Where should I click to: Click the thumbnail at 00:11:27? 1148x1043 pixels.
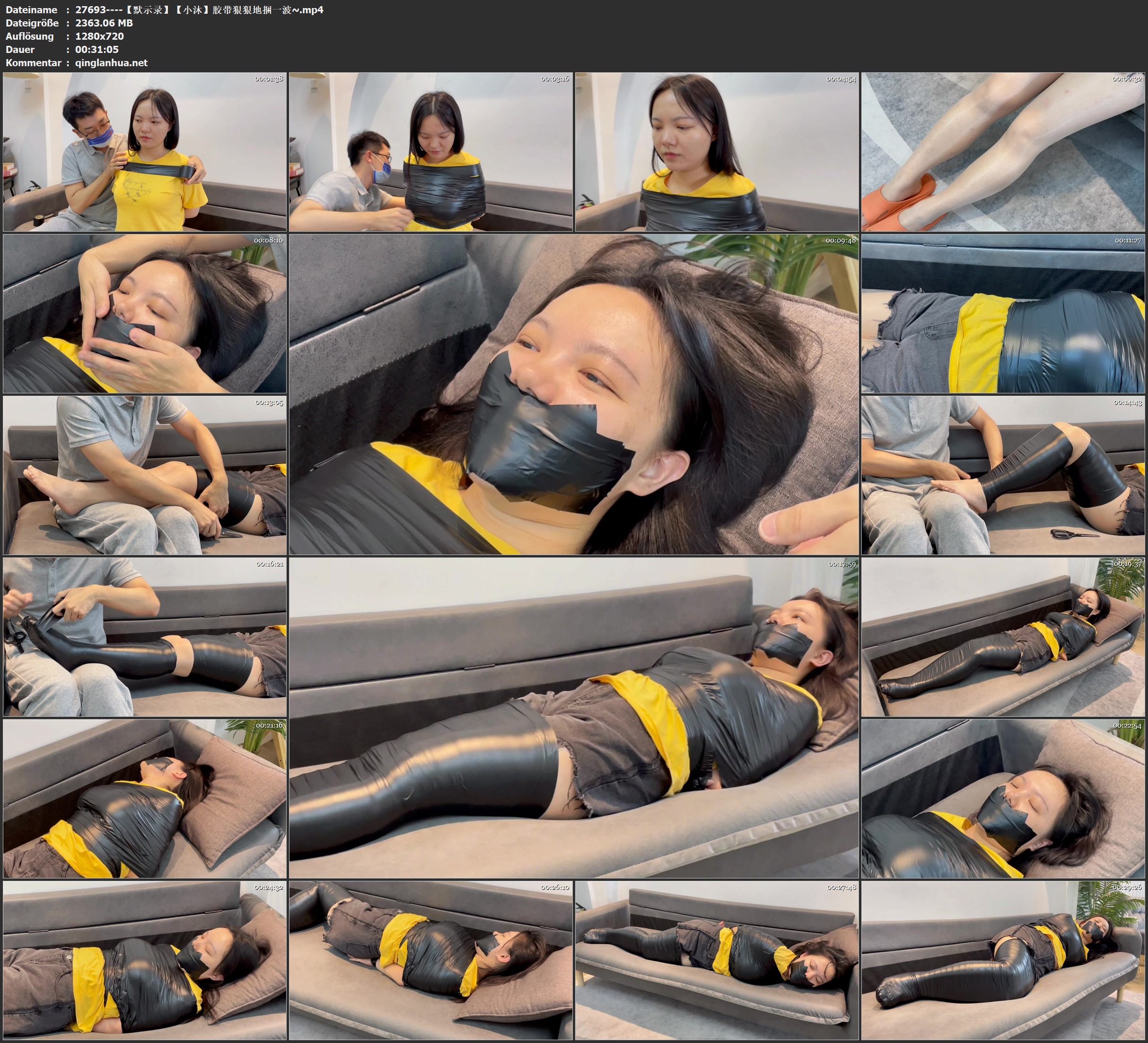tap(1003, 313)
